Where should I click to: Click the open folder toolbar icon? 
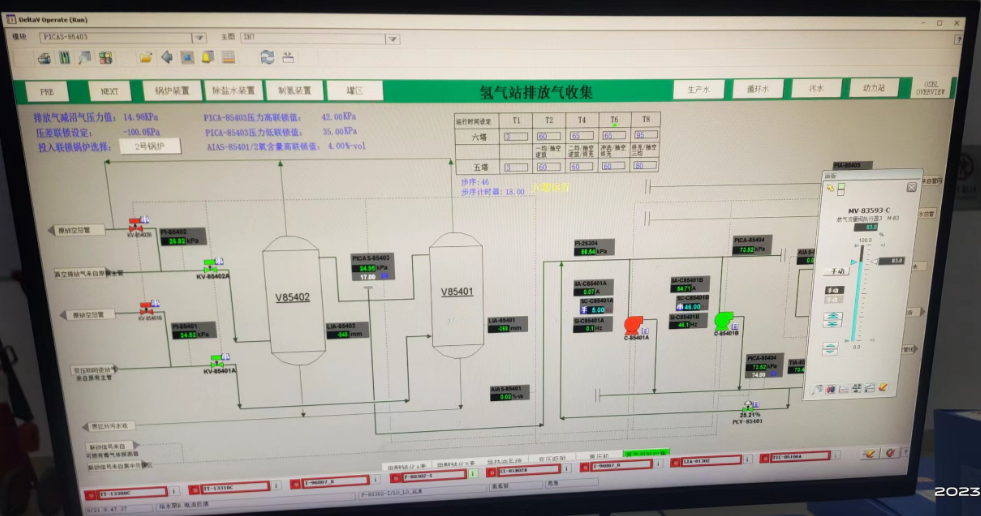(x=146, y=57)
